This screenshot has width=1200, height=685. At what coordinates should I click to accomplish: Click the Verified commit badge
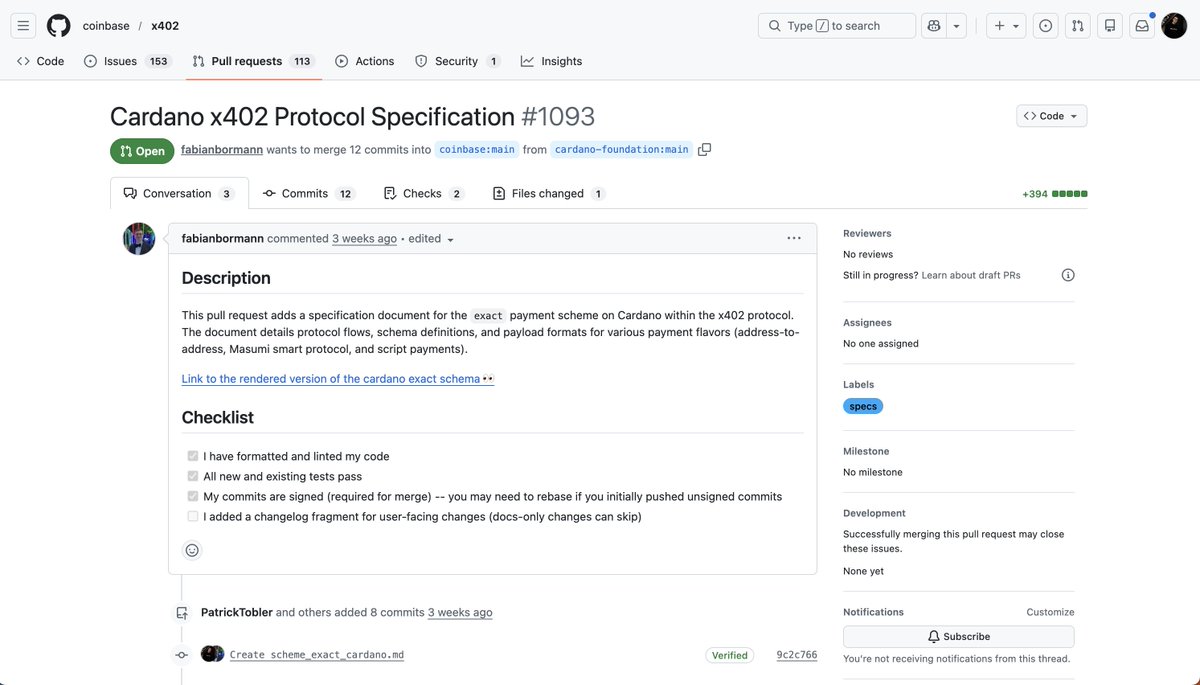[729, 655]
